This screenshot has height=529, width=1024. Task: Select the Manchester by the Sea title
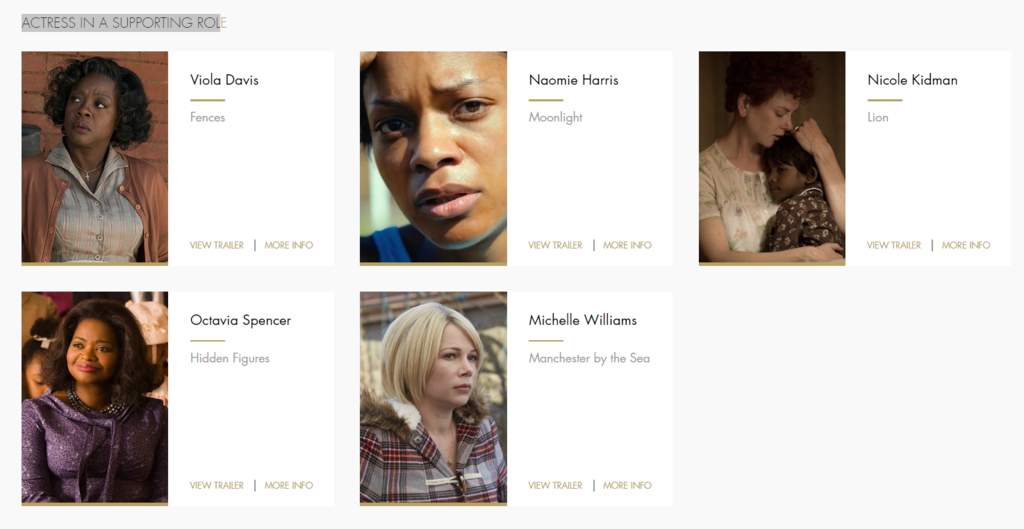(x=589, y=359)
